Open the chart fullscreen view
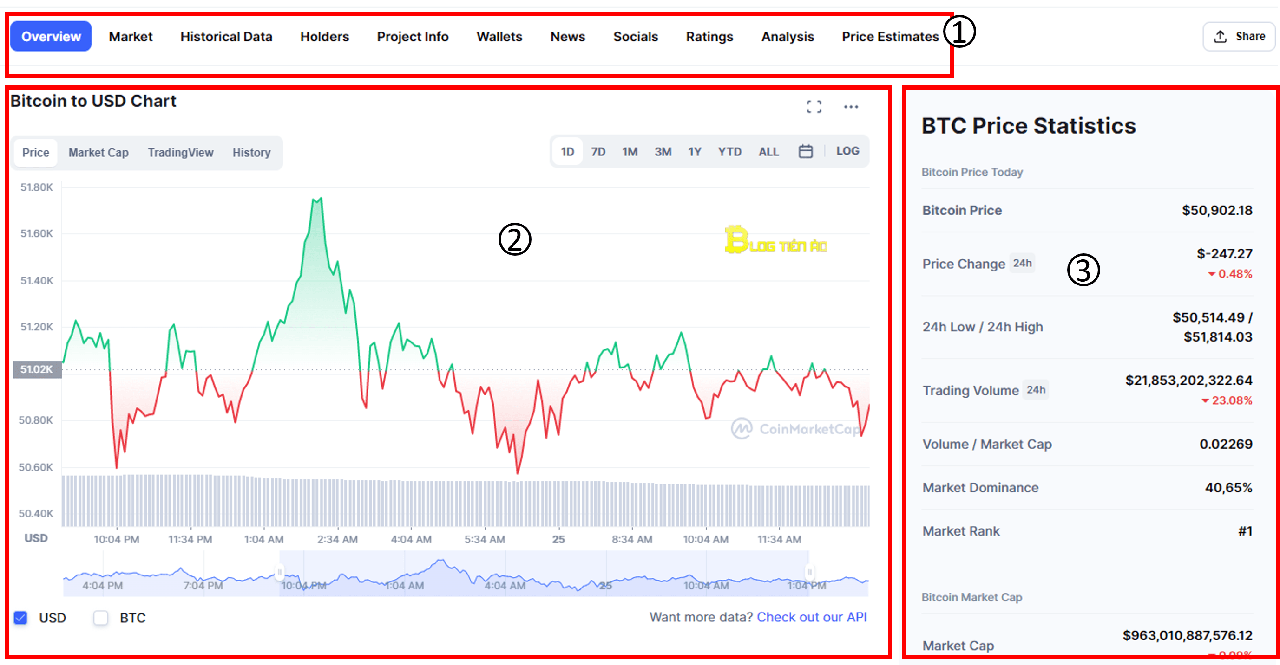 tap(814, 105)
